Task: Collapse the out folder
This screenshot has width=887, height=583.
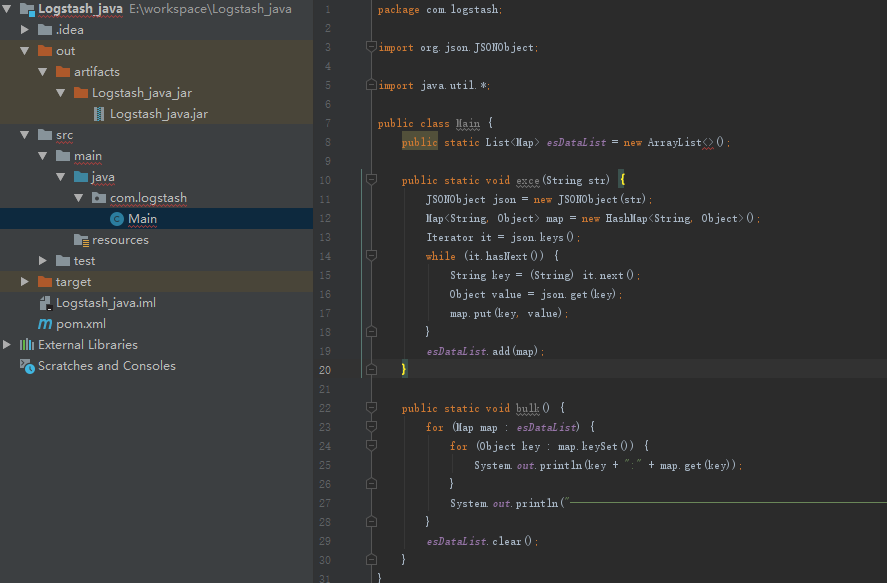Action: click(25, 51)
